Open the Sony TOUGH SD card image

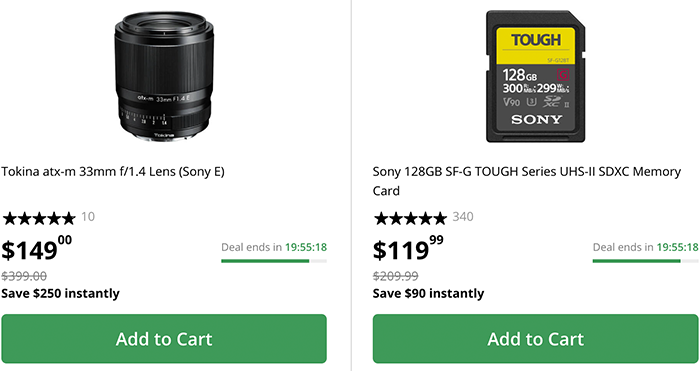click(x=535, y=76)
